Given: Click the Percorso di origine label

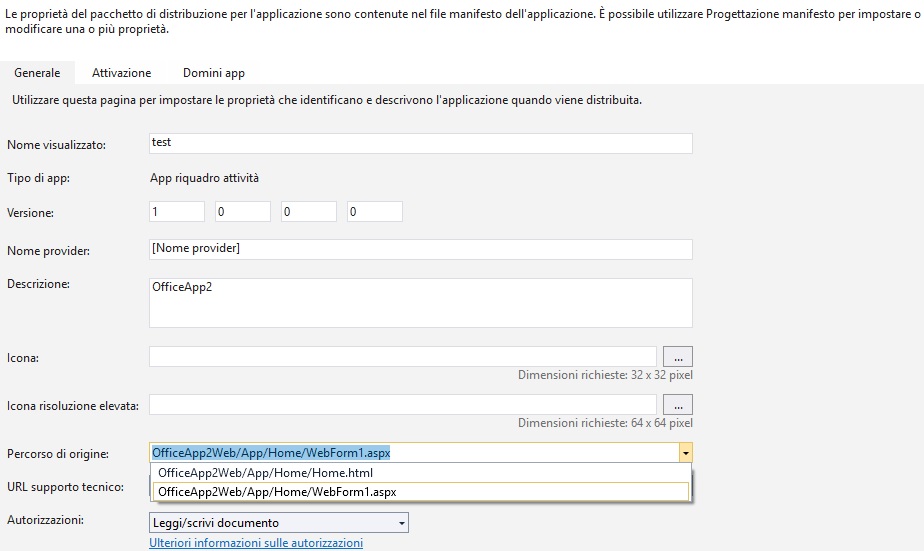Looking at the screenshot, I should point(58,454).
